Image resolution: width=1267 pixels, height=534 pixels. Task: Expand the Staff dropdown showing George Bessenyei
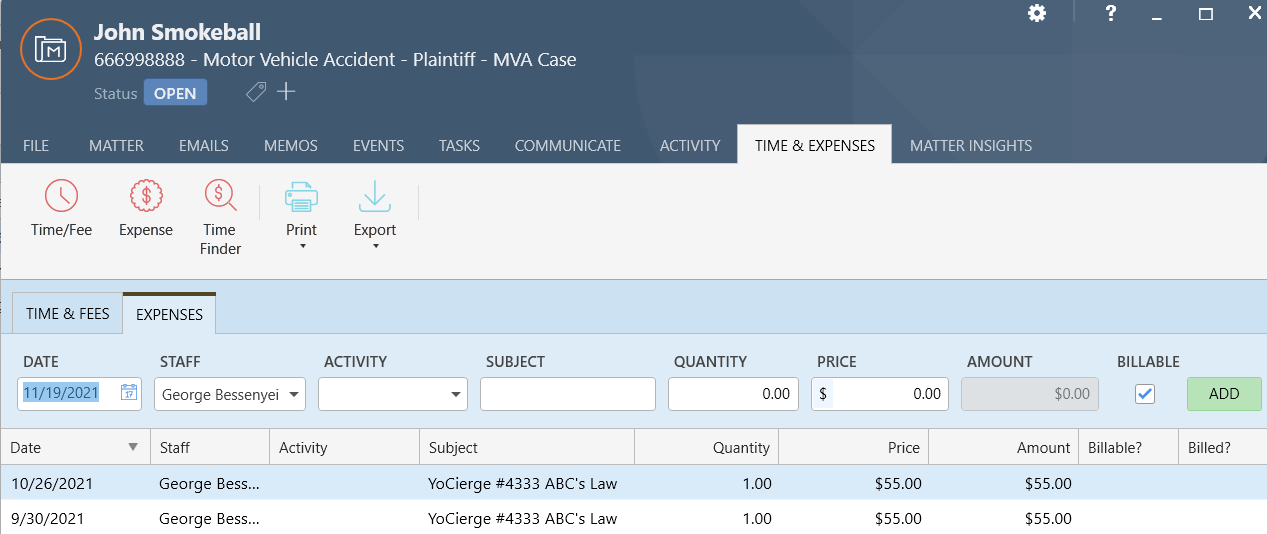click(295, 394)
